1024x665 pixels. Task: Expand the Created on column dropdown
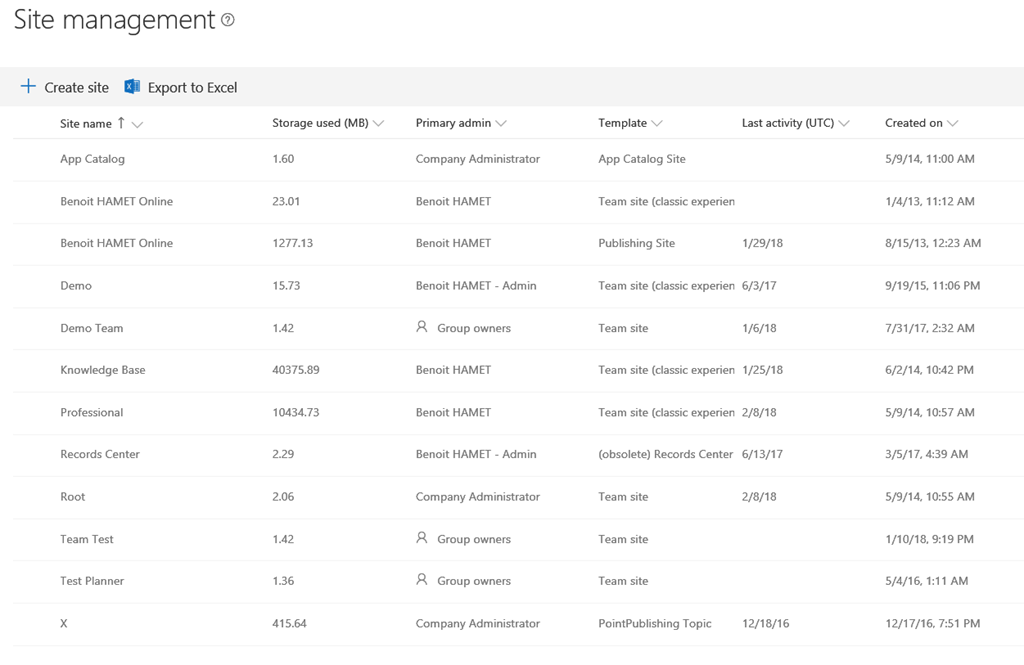[x=953, y=124]
